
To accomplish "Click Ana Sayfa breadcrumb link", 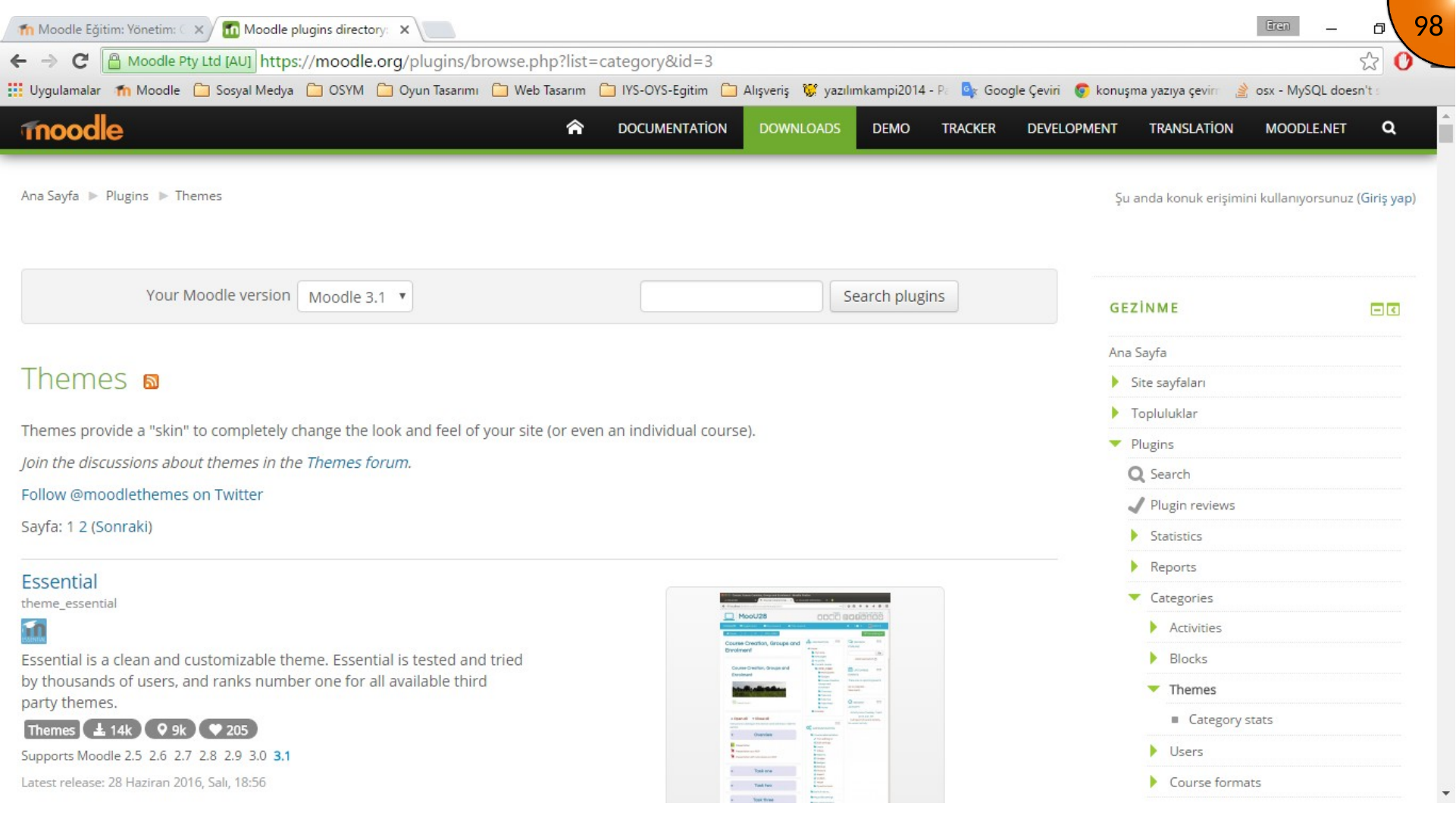I will coord(50,196).
